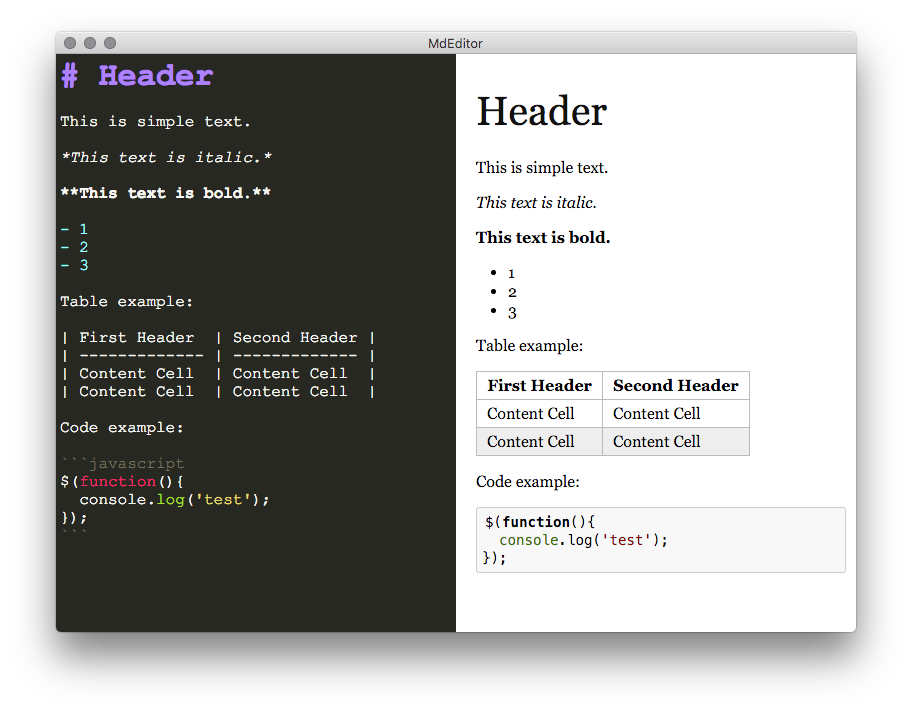Click the window close button
The image size is (912, 712).
(x=70, y=43)
